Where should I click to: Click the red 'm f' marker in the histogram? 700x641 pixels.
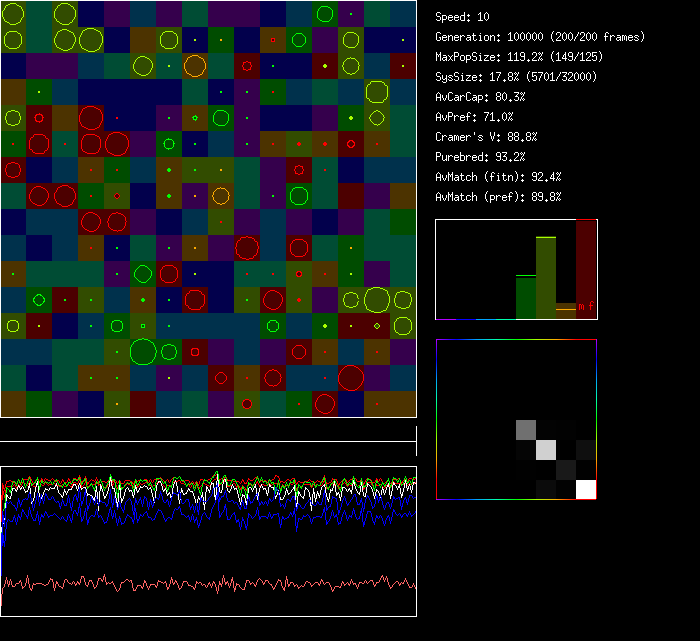pyautogui.click(x=586, y=306)
